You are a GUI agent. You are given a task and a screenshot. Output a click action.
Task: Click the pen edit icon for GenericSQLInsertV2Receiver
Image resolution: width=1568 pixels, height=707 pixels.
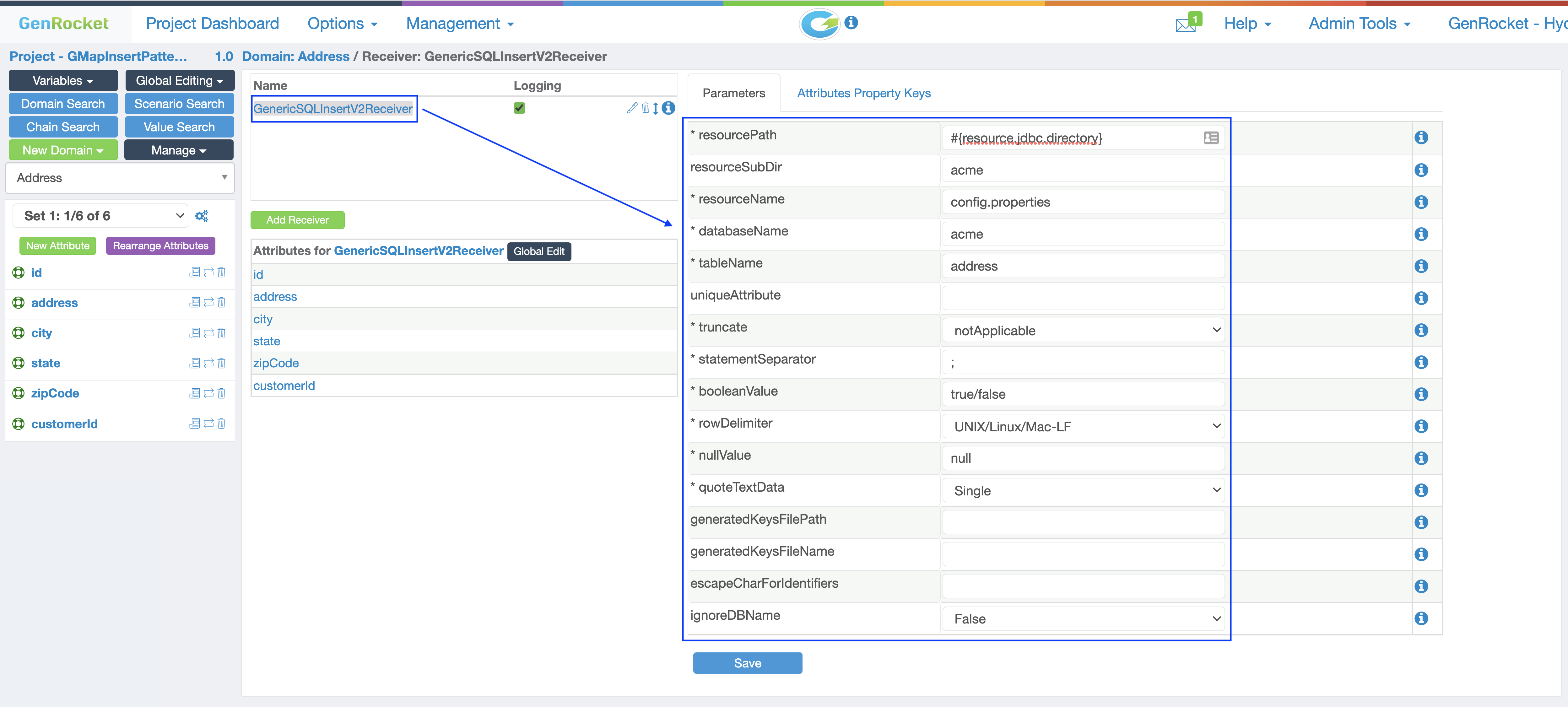click(x=632, y=108)
